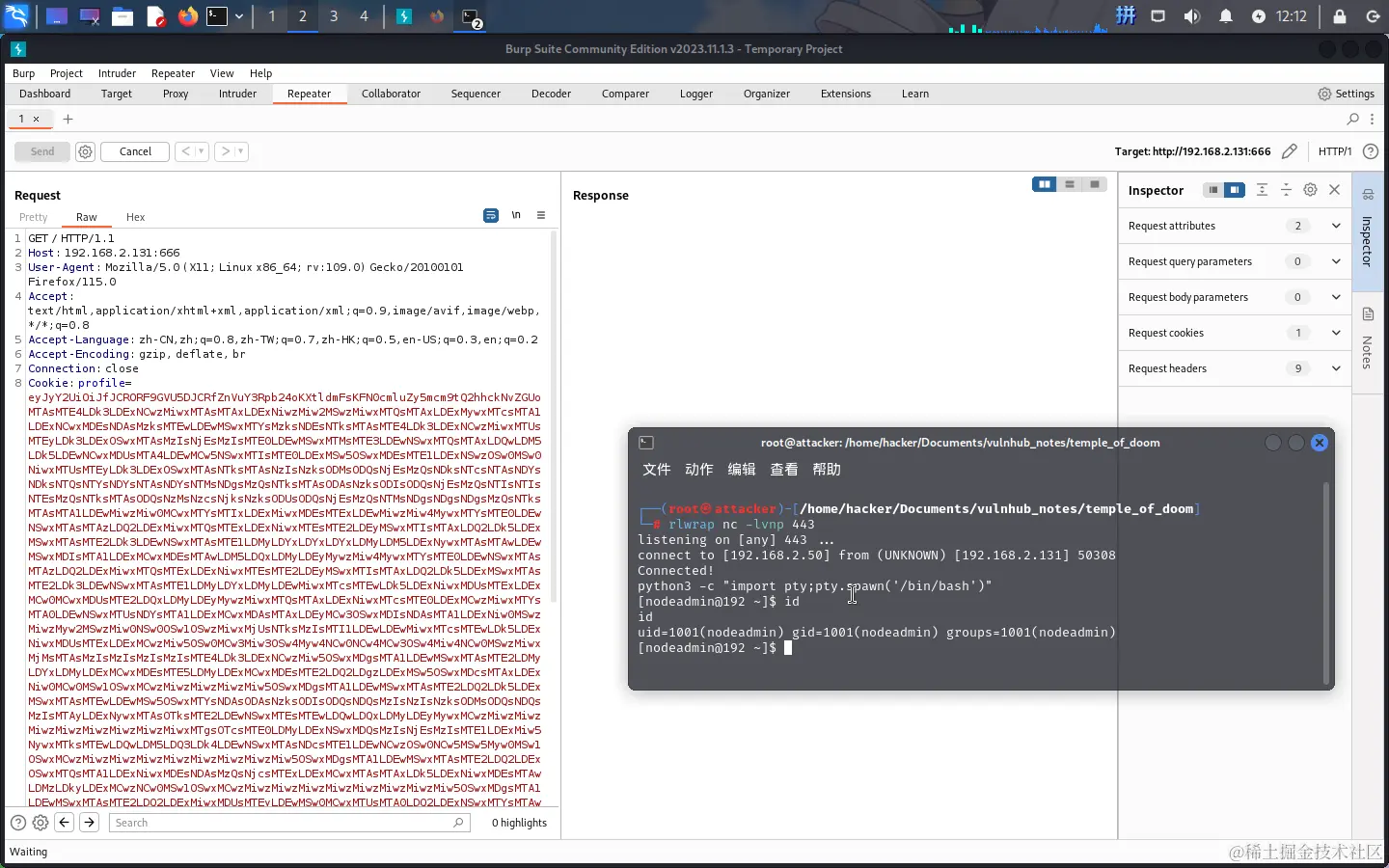Expand Request query parameters section
The height and width of the screenshot is (868, 1389).
[1235, 261]
